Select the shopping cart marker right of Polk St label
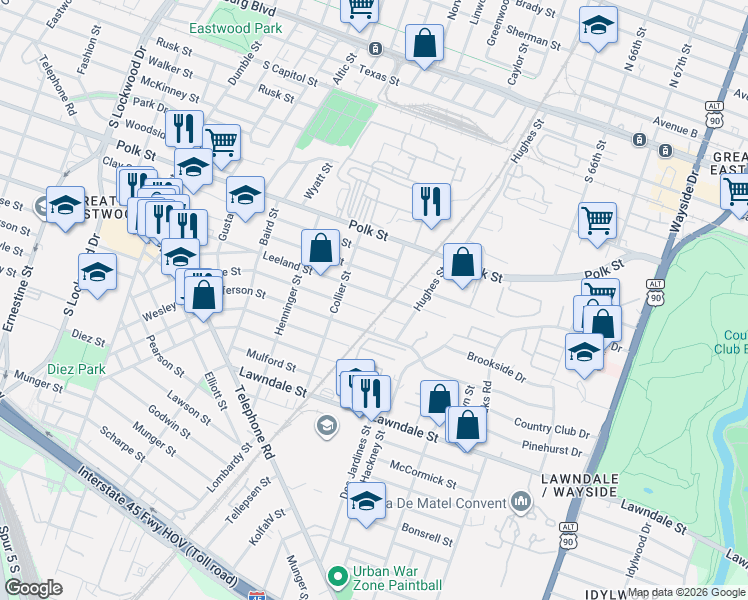The height and width of the screenshot is (600, 748). tap(601, 290)
